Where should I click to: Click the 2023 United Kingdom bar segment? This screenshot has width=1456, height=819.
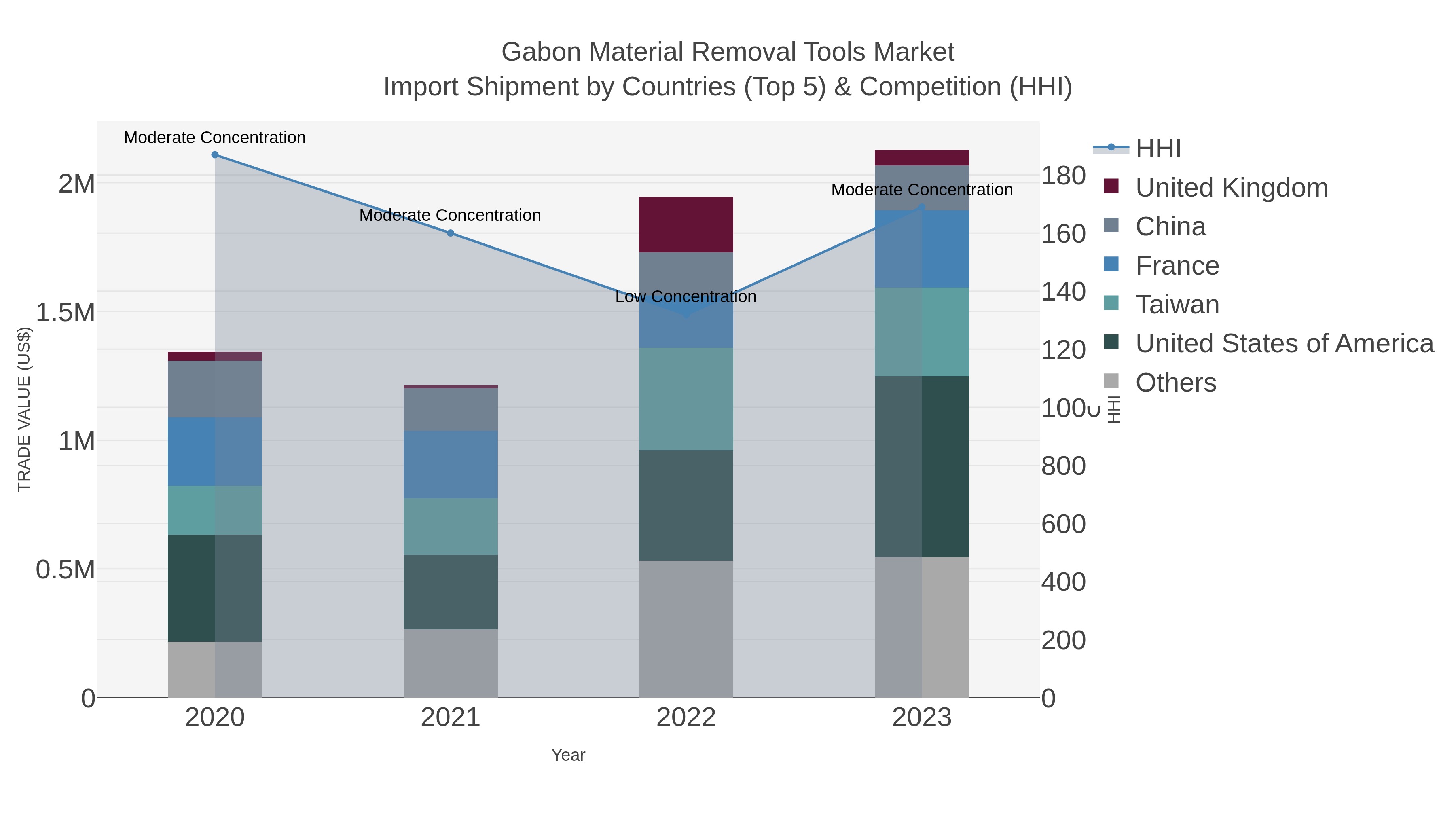(922, 158)
